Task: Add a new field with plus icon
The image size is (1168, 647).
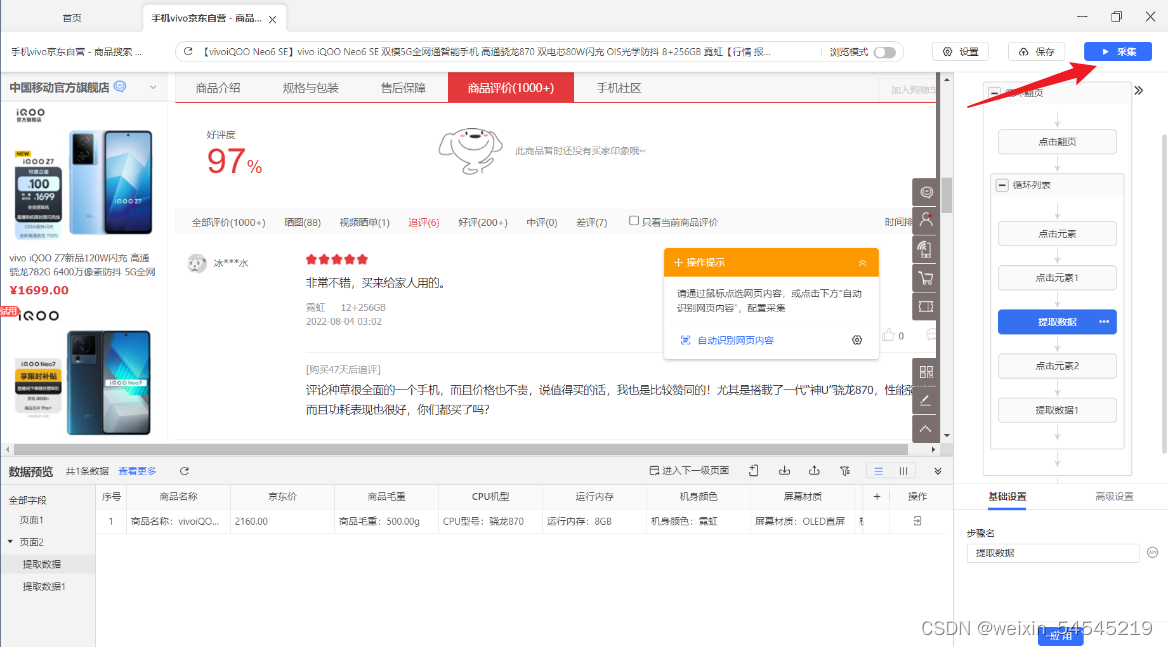Action: coord(877,497)
